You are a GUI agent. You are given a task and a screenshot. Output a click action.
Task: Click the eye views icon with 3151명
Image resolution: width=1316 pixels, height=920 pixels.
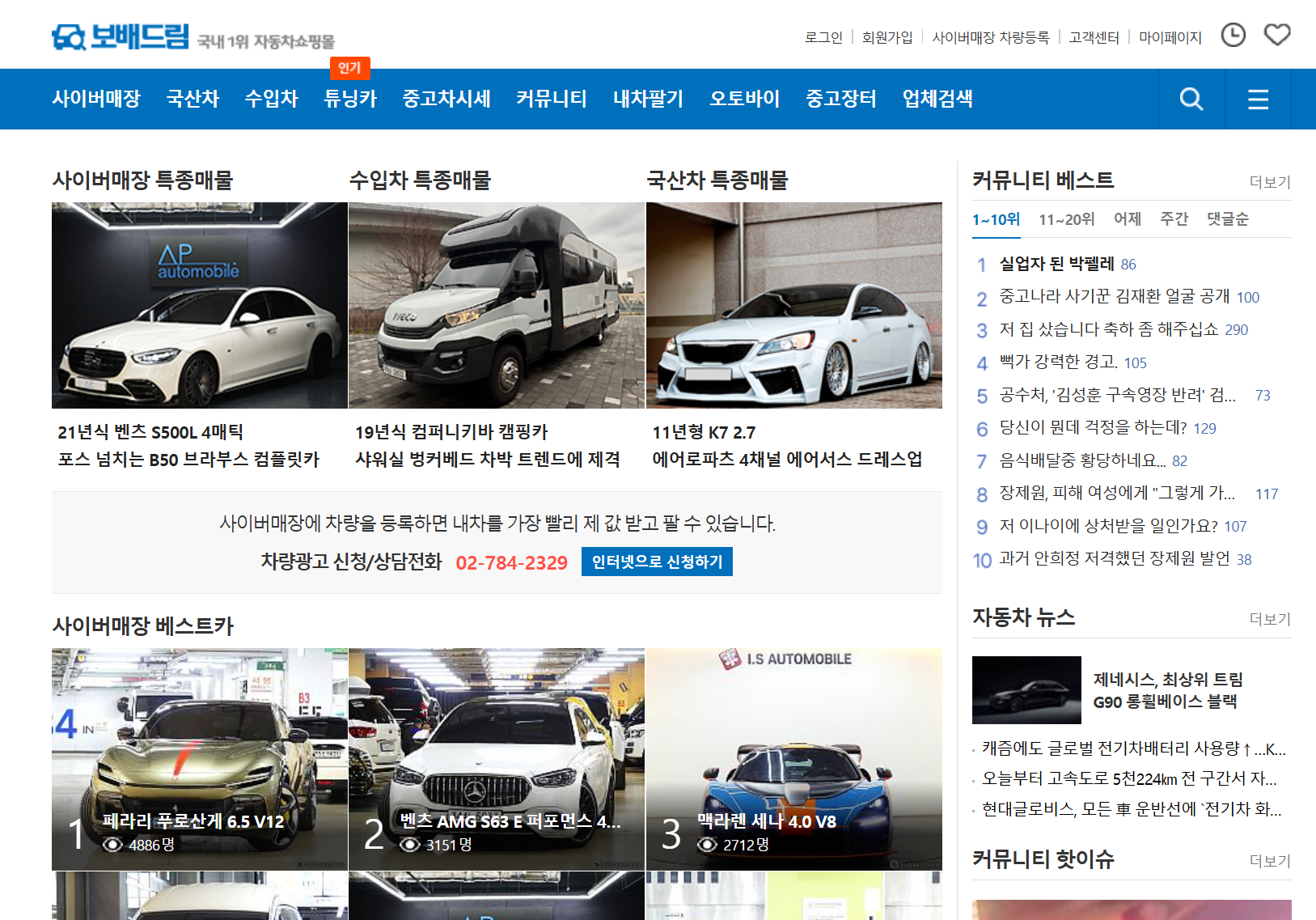(x=410, y=845)
